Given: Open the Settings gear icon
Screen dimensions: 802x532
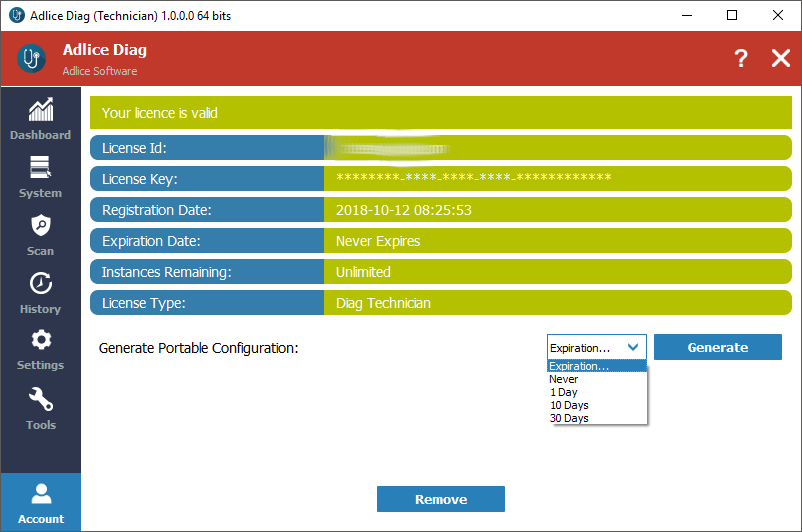Looking at the screenshot, I should 40,340.
